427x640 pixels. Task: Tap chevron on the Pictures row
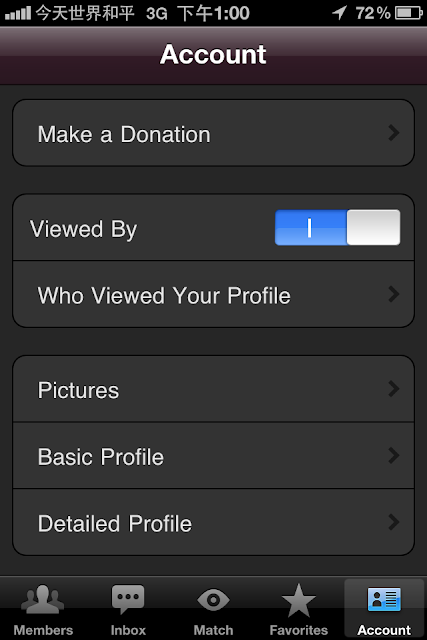[394, 389]
